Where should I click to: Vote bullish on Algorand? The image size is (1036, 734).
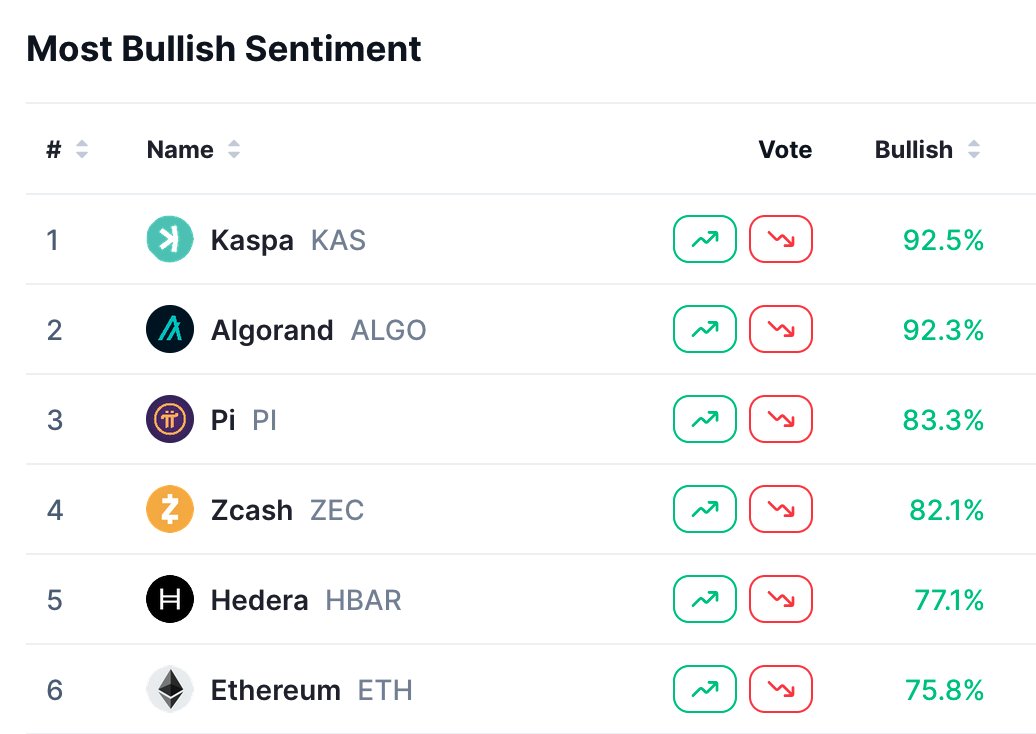tap(705, 330)
